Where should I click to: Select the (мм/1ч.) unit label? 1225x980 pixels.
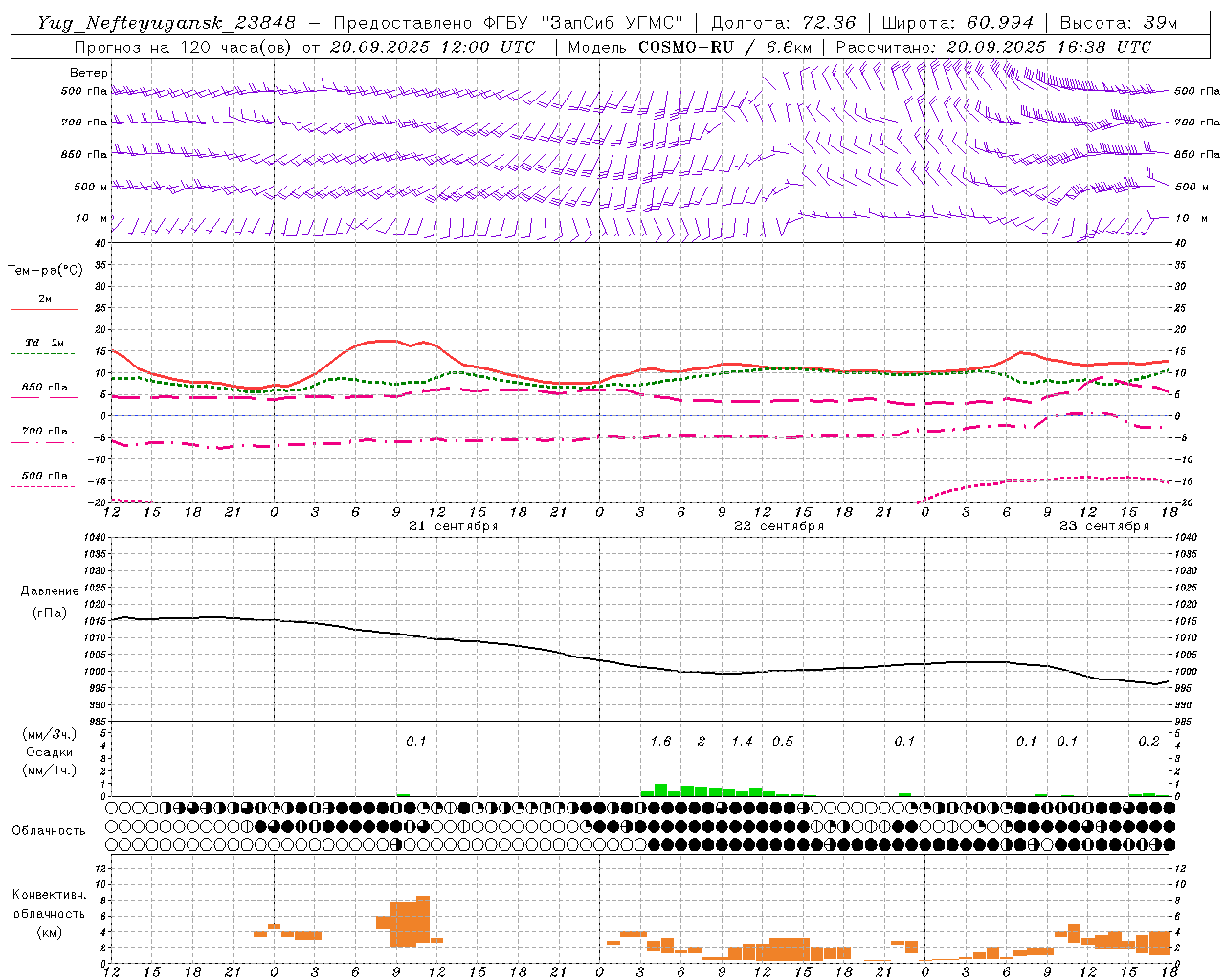pos(50,770)
